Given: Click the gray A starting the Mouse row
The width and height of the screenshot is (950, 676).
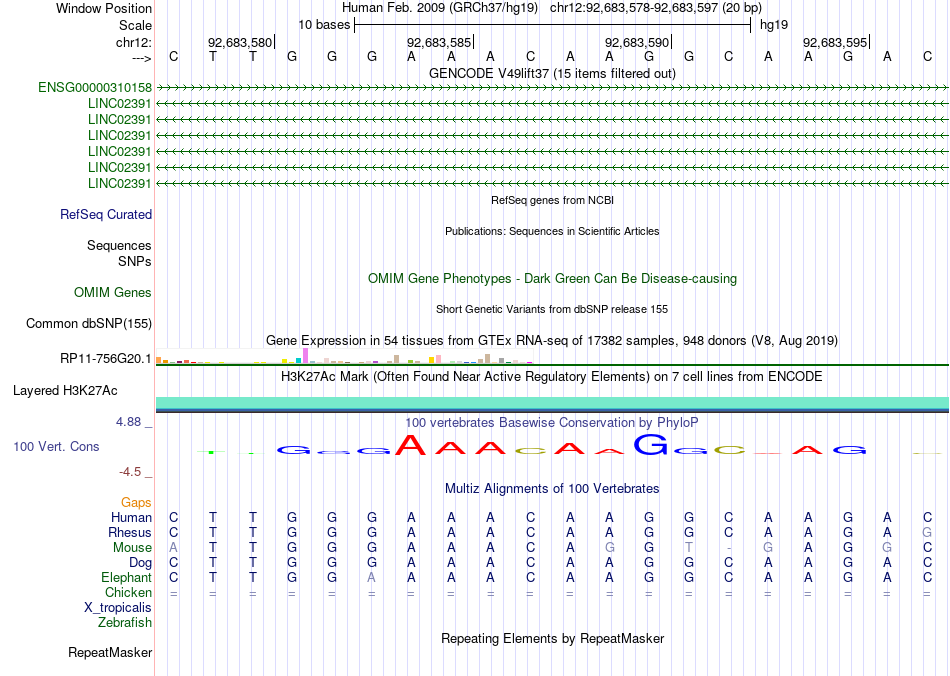Looking at the screenshot, I should [x=174, y=548].
